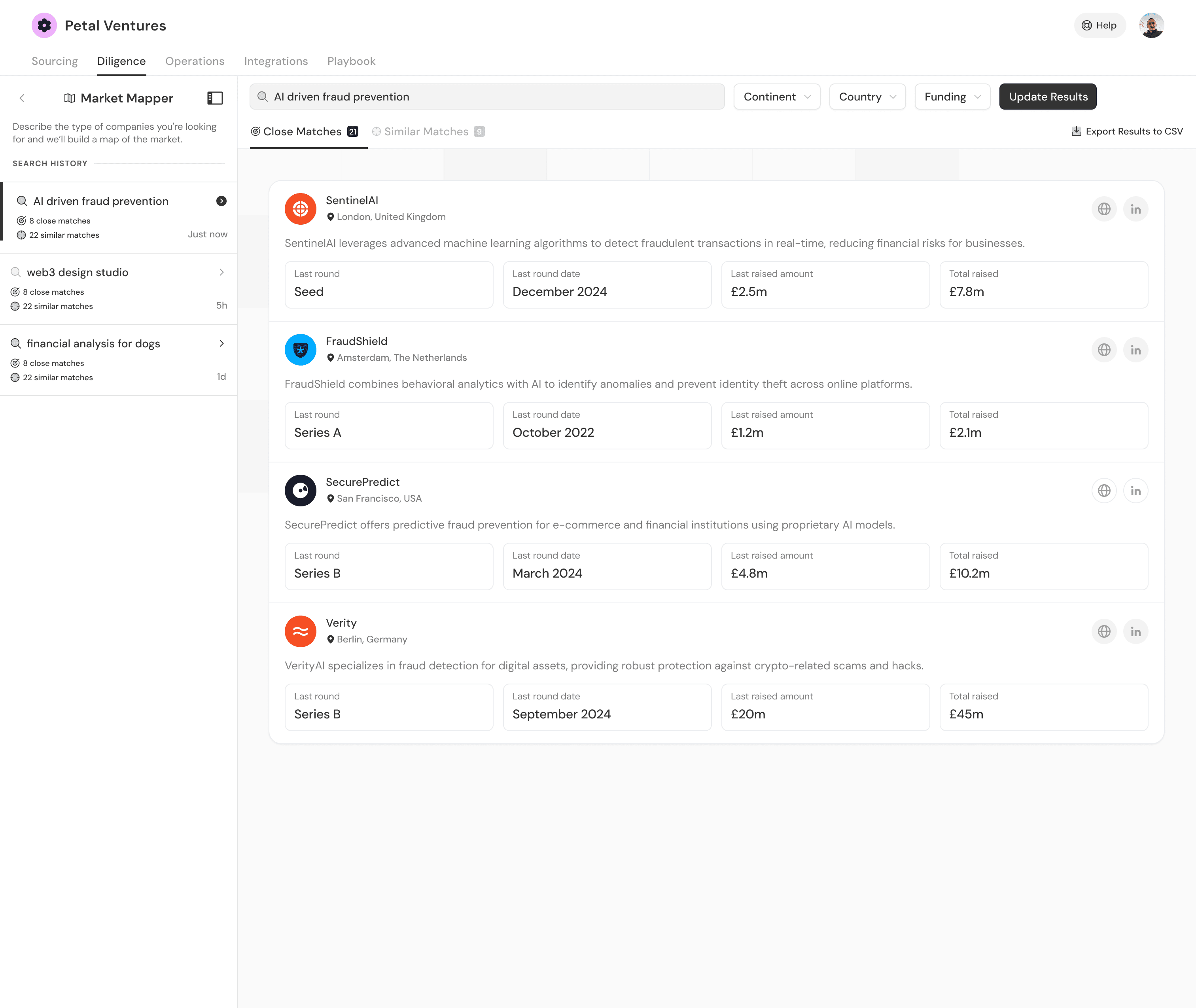Open Verity LinkedIn profile icon
Viewport: 1196px width, 1008px height.
click(1135, 631)
